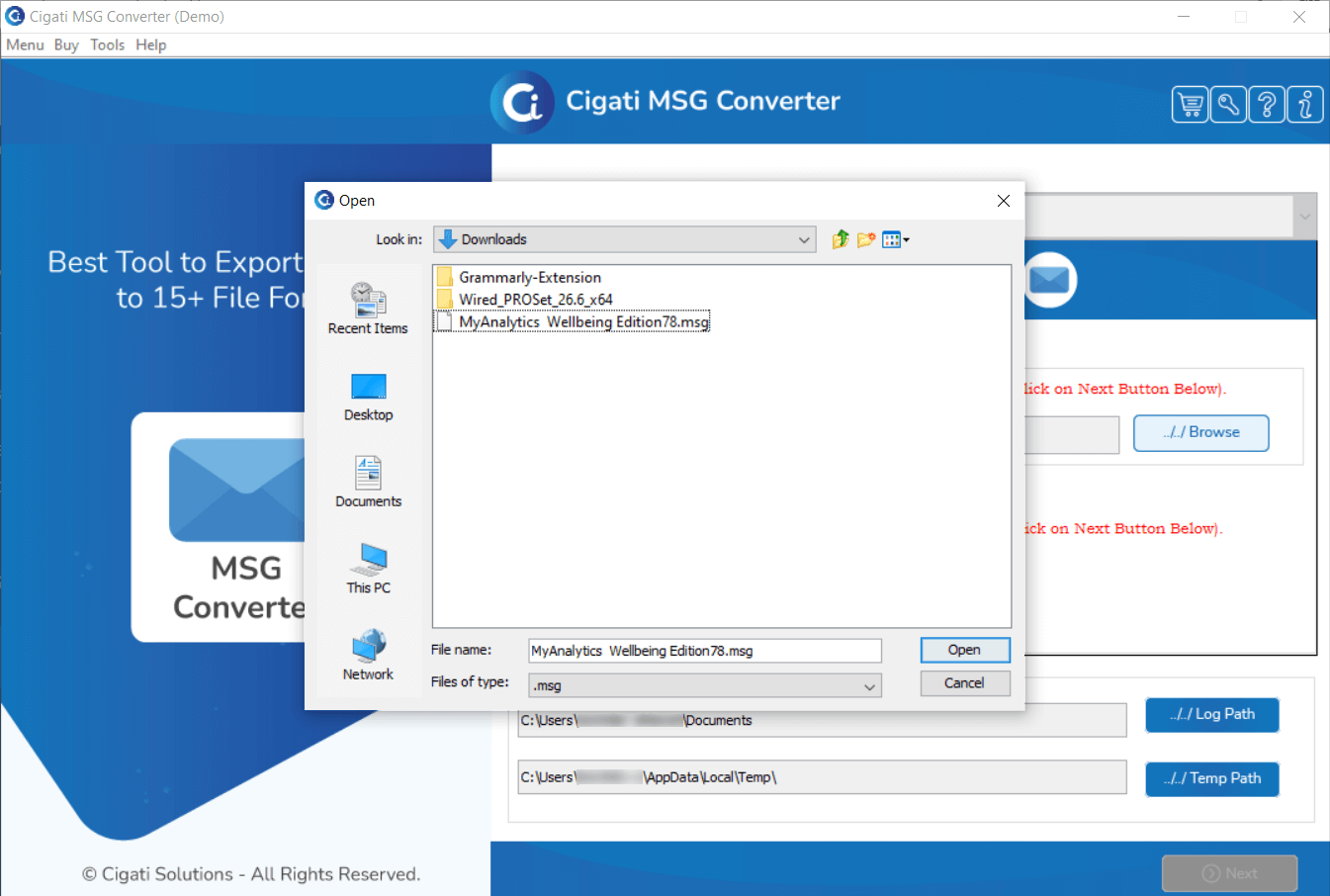Click the Browse button
Image resolution: width=1330 pixels, height=896 pixels.
pos(1201,433)
